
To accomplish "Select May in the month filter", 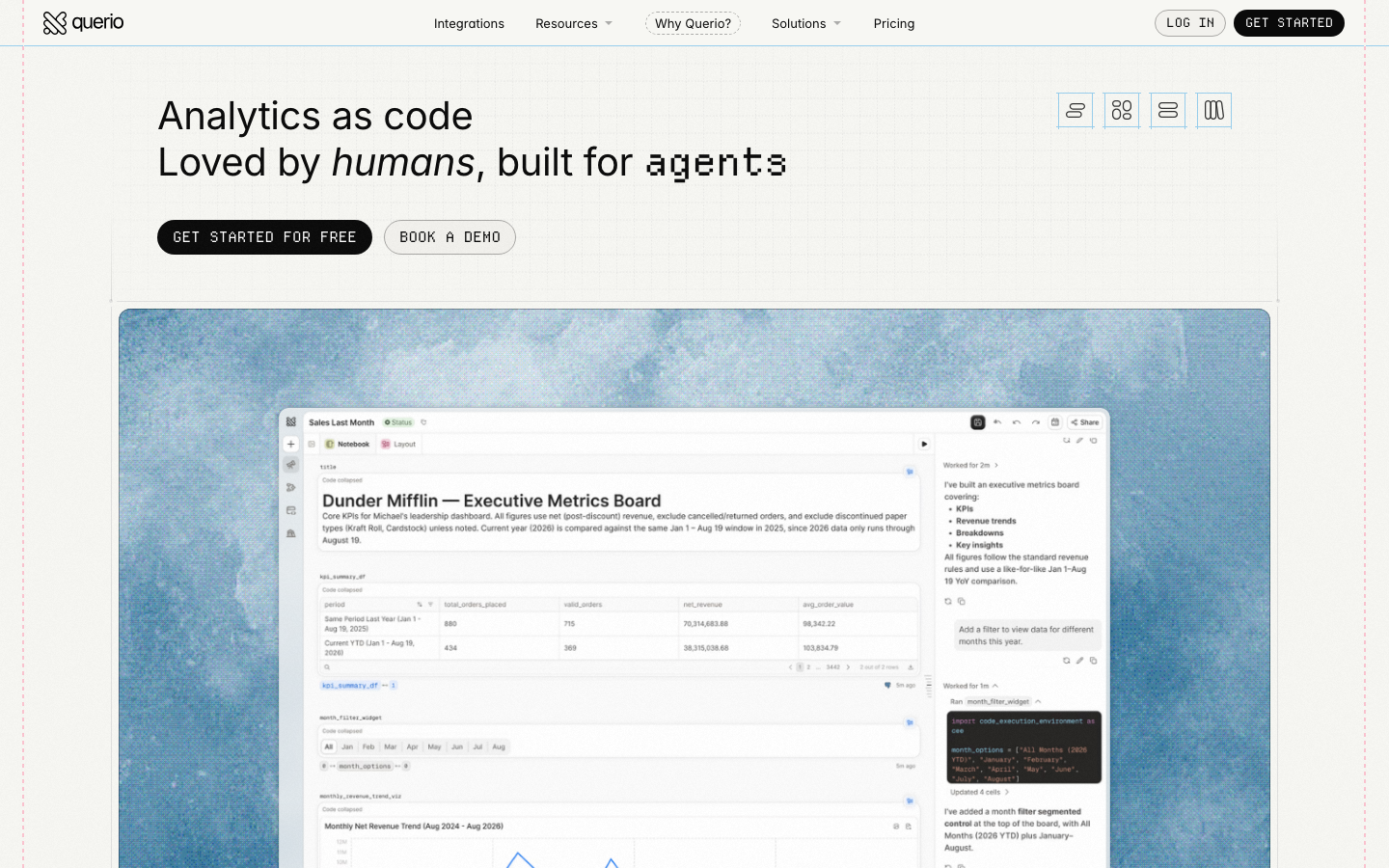I will point(434,746).
